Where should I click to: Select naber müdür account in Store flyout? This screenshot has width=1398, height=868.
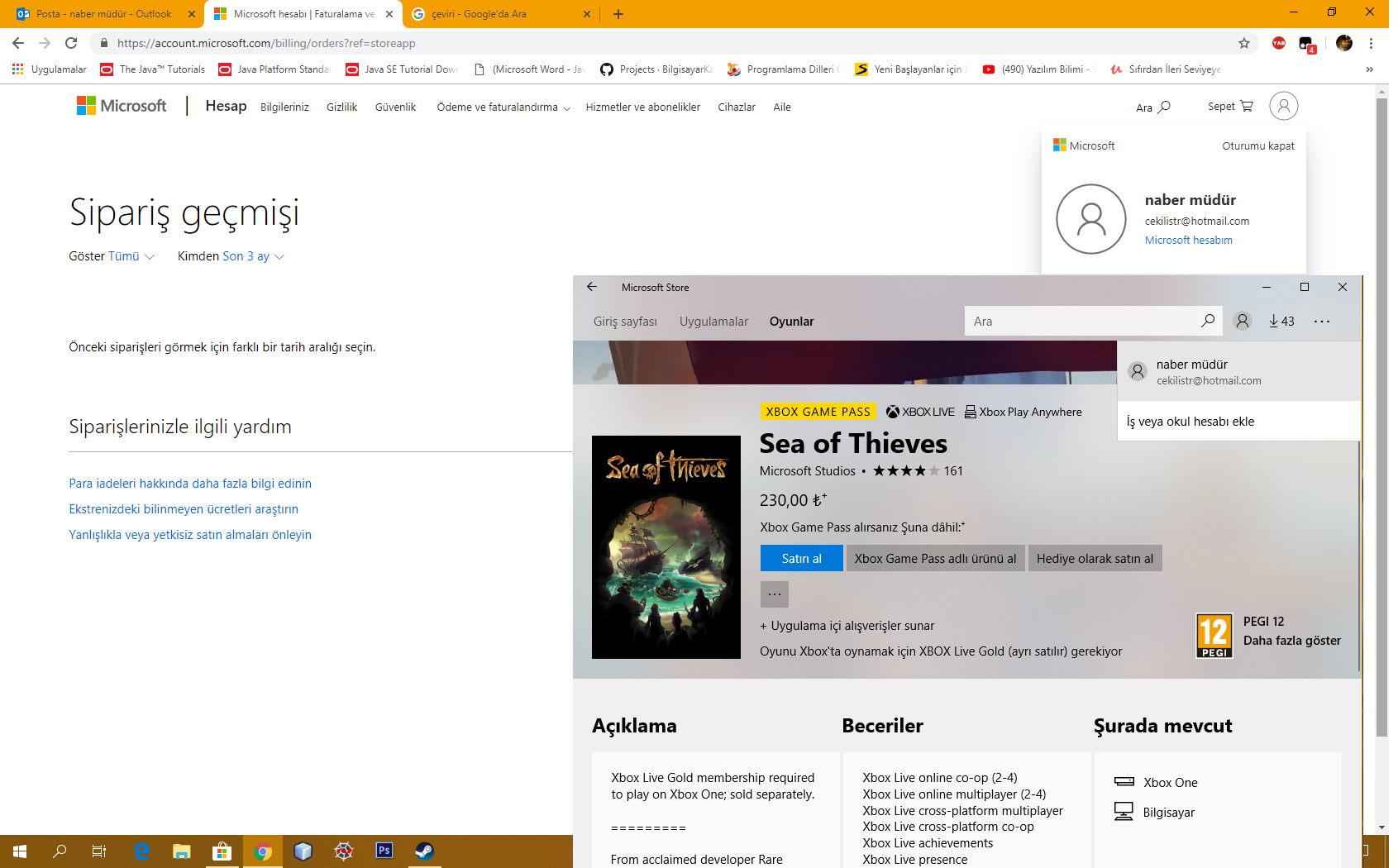click(1238, 372)
